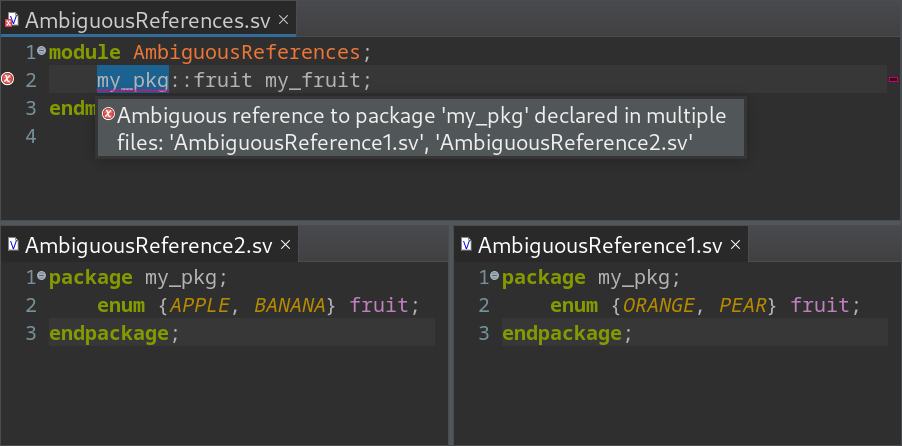The image size is (902, 446).
Task: Select the AmbiguousReference1.sv editor tab
Action: pyautogui.click(x=601, y=246)
